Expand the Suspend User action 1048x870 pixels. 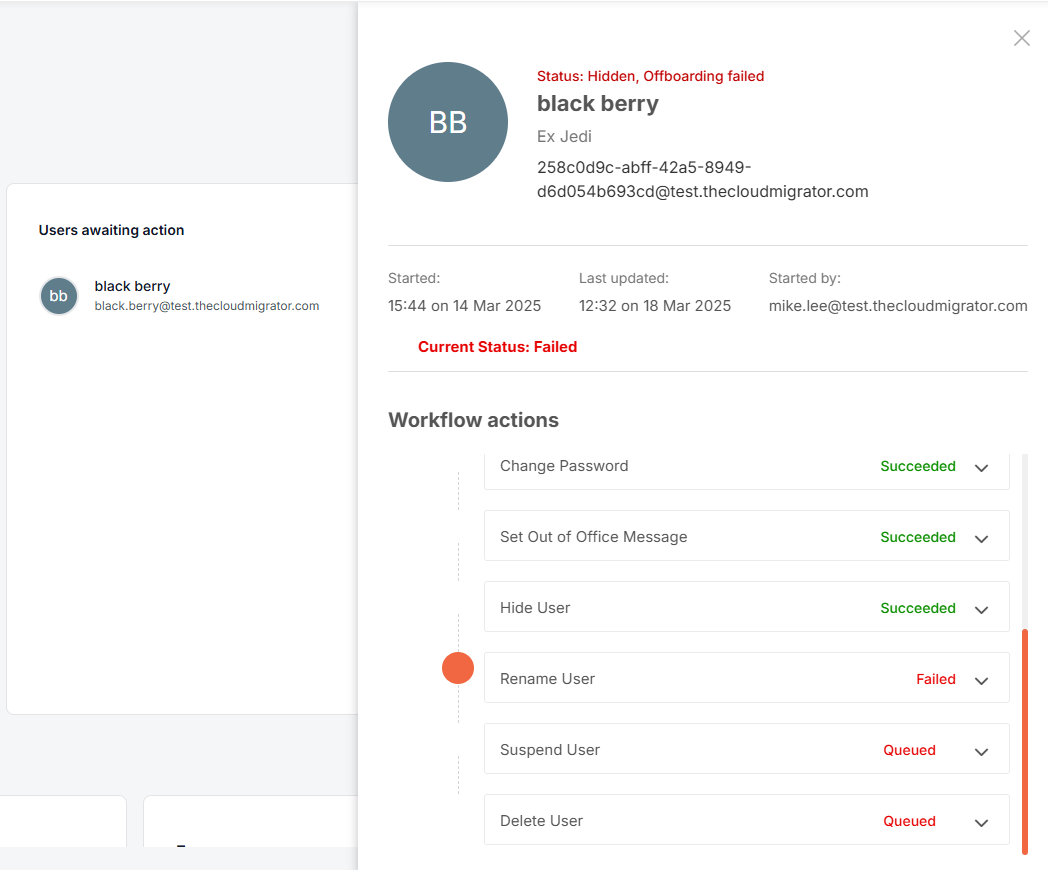(981, 752)
